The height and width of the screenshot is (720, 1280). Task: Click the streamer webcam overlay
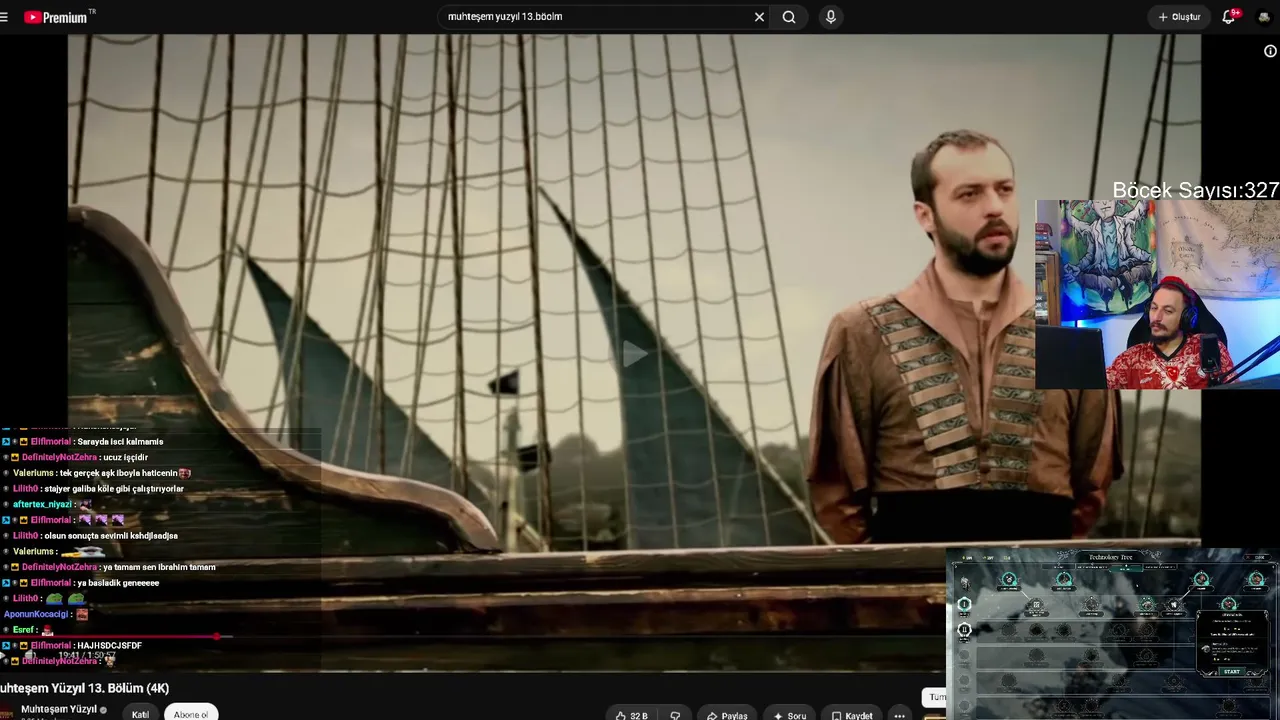1157,294
